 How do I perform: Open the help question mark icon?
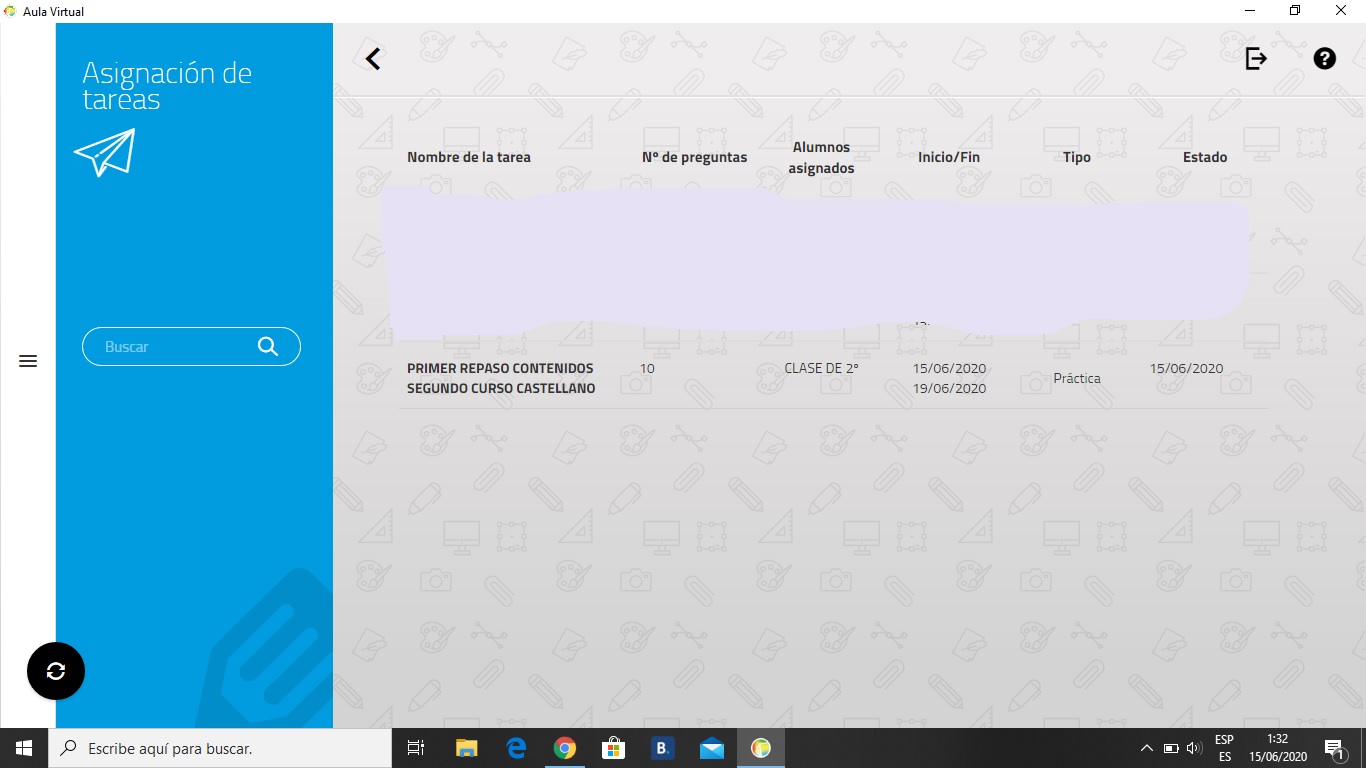1324,59
